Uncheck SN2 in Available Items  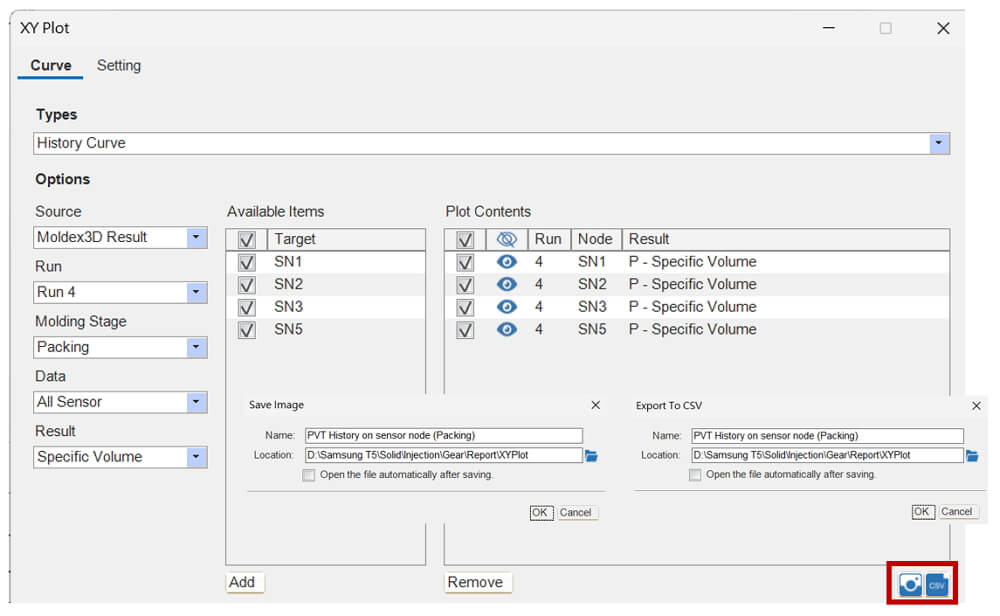(247, 285)
